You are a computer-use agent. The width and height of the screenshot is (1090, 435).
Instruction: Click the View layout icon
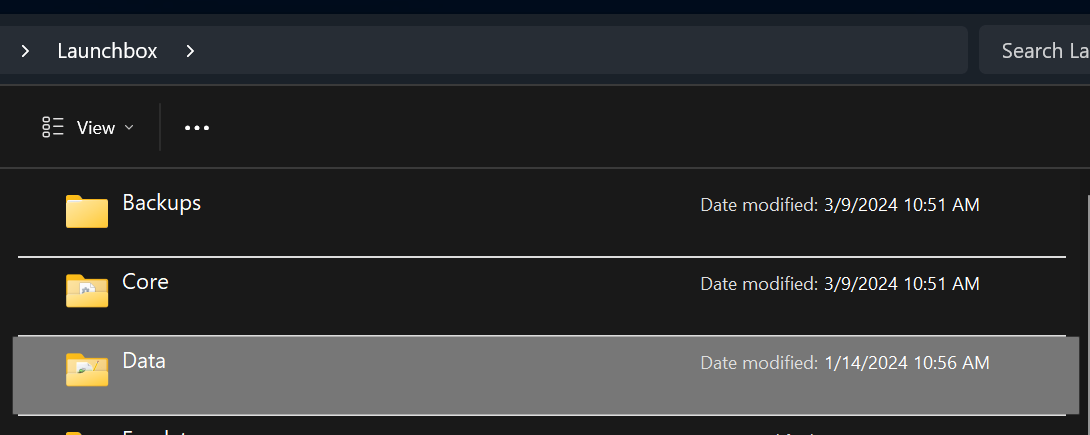pos(53,127)
